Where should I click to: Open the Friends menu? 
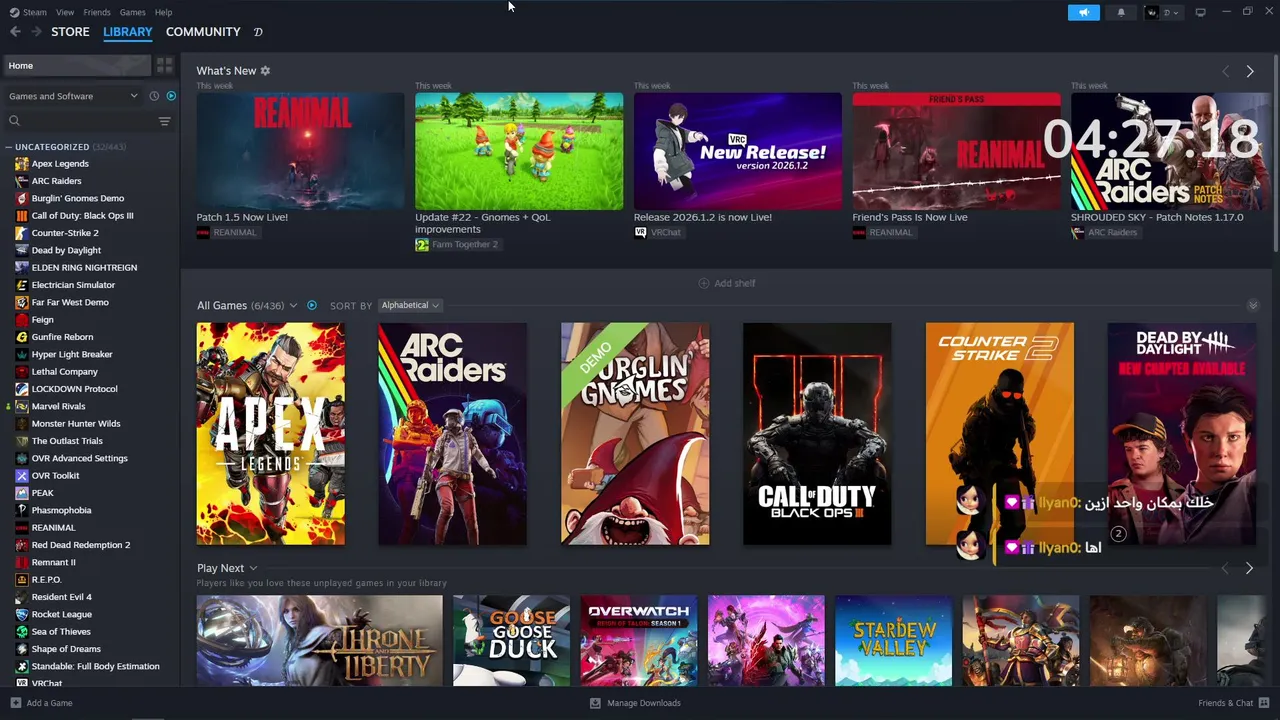tap(97, 12)
